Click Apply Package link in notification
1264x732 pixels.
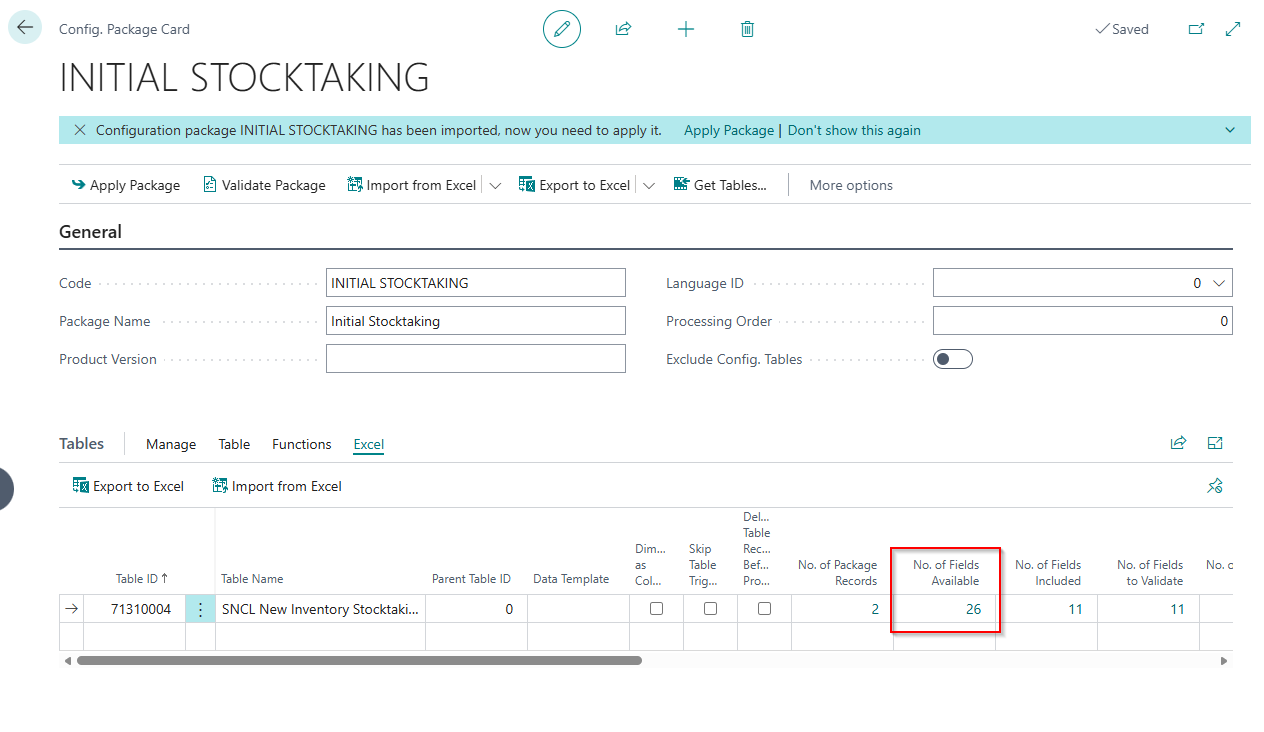tap(729, 130)
